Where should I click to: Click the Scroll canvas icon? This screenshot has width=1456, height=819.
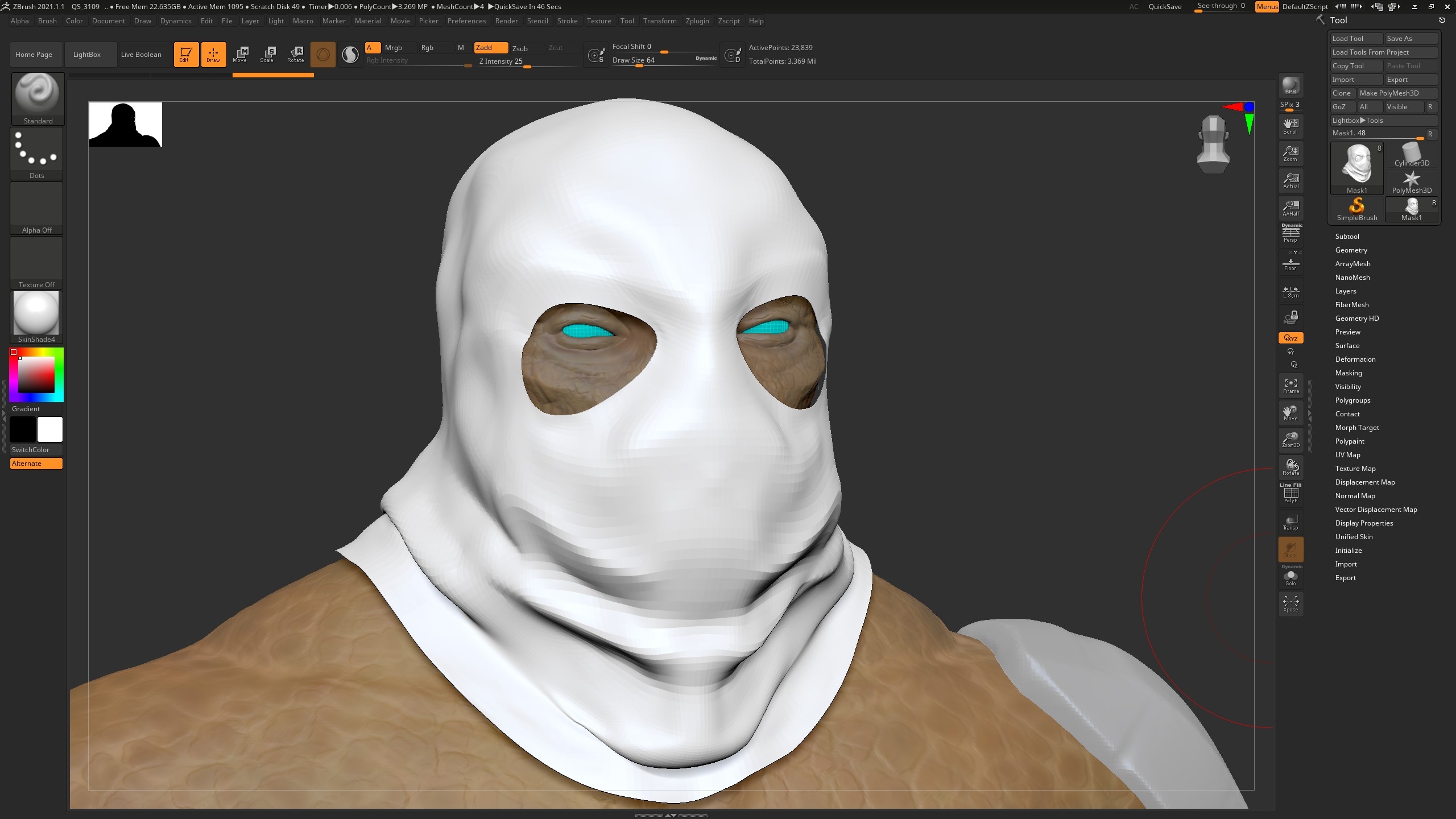coord(1291,126)
